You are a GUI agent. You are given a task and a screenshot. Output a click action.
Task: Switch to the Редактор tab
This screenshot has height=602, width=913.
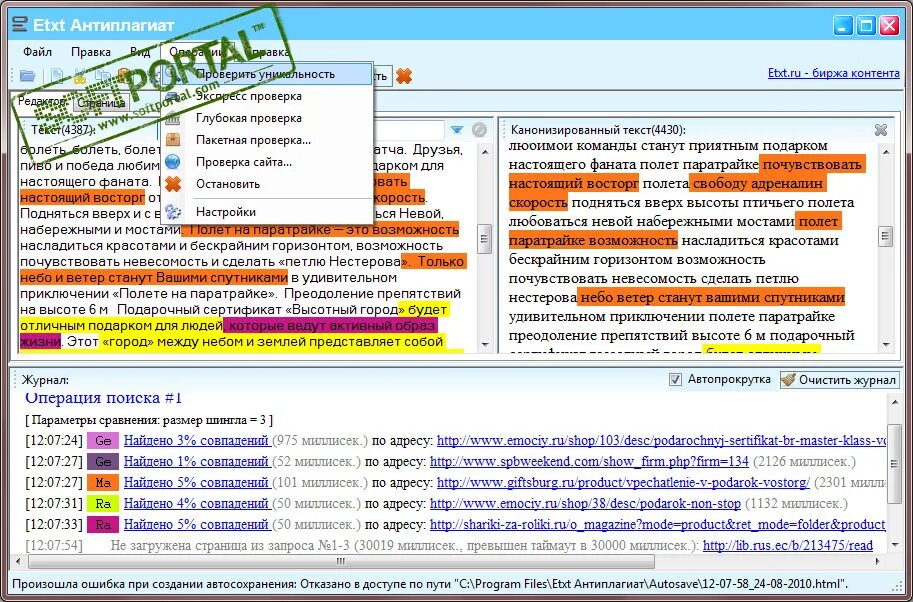[42, 101]
